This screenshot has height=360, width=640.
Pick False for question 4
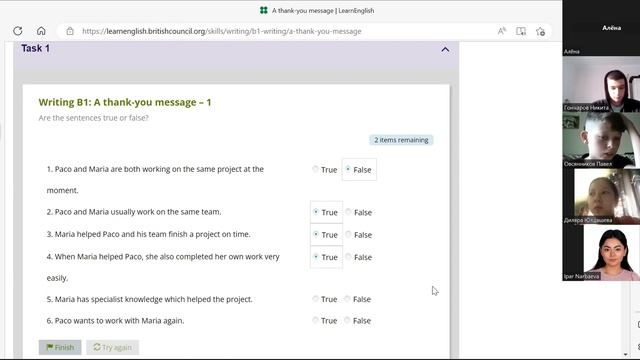tap(348, 256)
